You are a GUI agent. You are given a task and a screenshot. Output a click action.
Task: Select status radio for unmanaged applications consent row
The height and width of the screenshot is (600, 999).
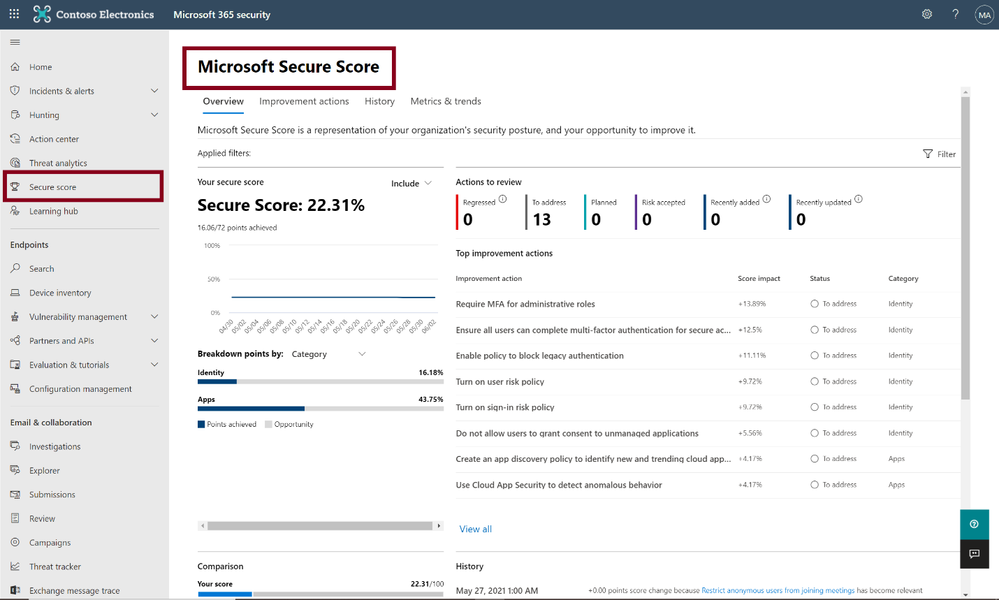click(x=814, y=433)
